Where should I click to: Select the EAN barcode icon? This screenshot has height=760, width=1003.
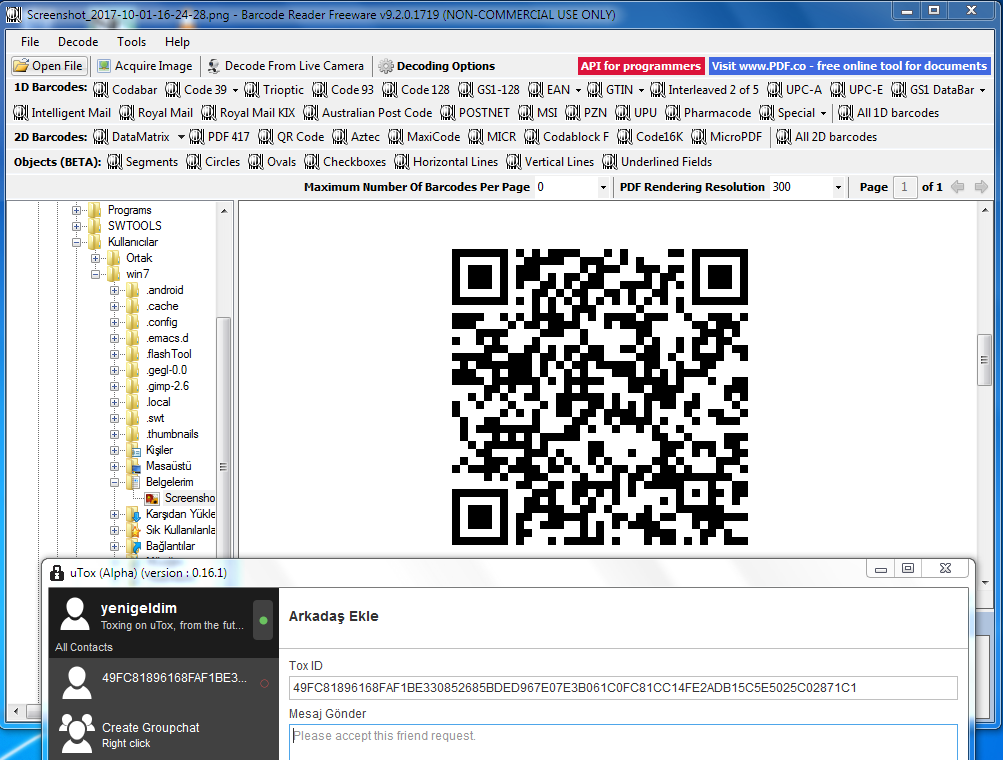click(x=536, y=90)
